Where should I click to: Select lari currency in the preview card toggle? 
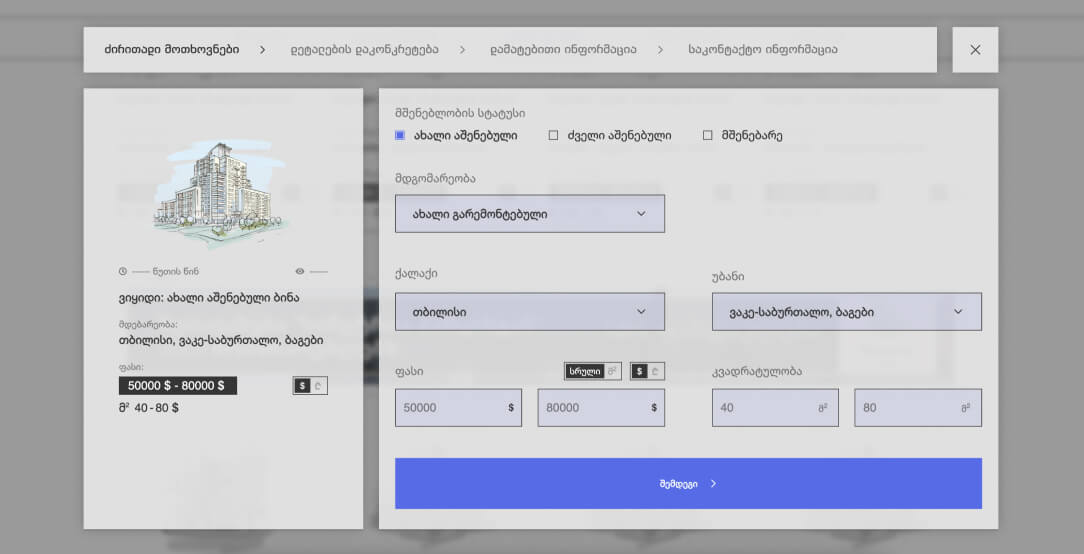[319, 386]
